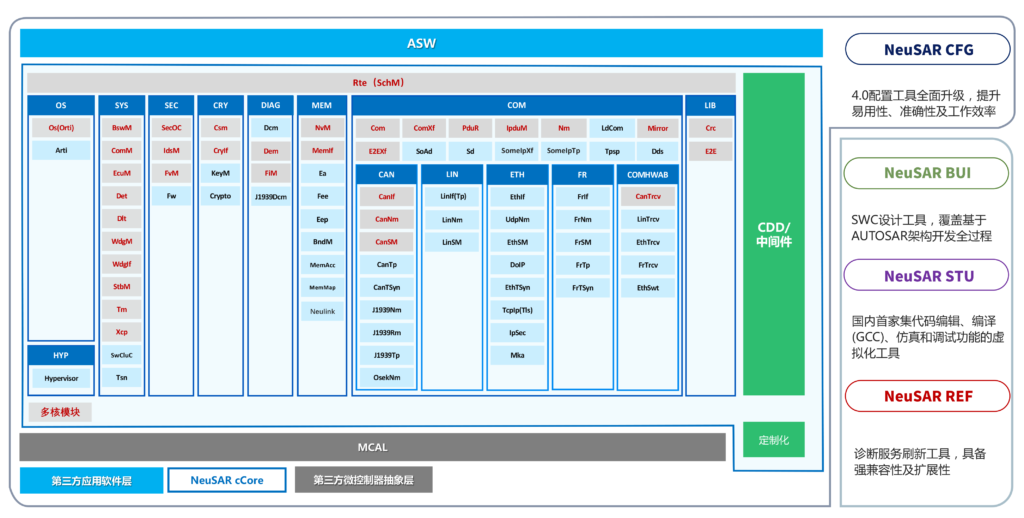Click the ASW top bar
1024x518 pixels.
pos(421,43)
